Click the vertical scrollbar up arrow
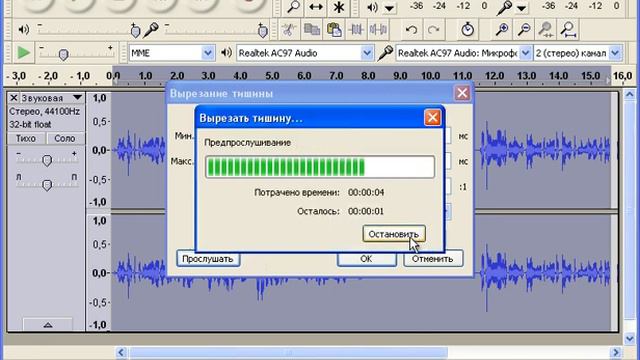 tap(629, 95)
